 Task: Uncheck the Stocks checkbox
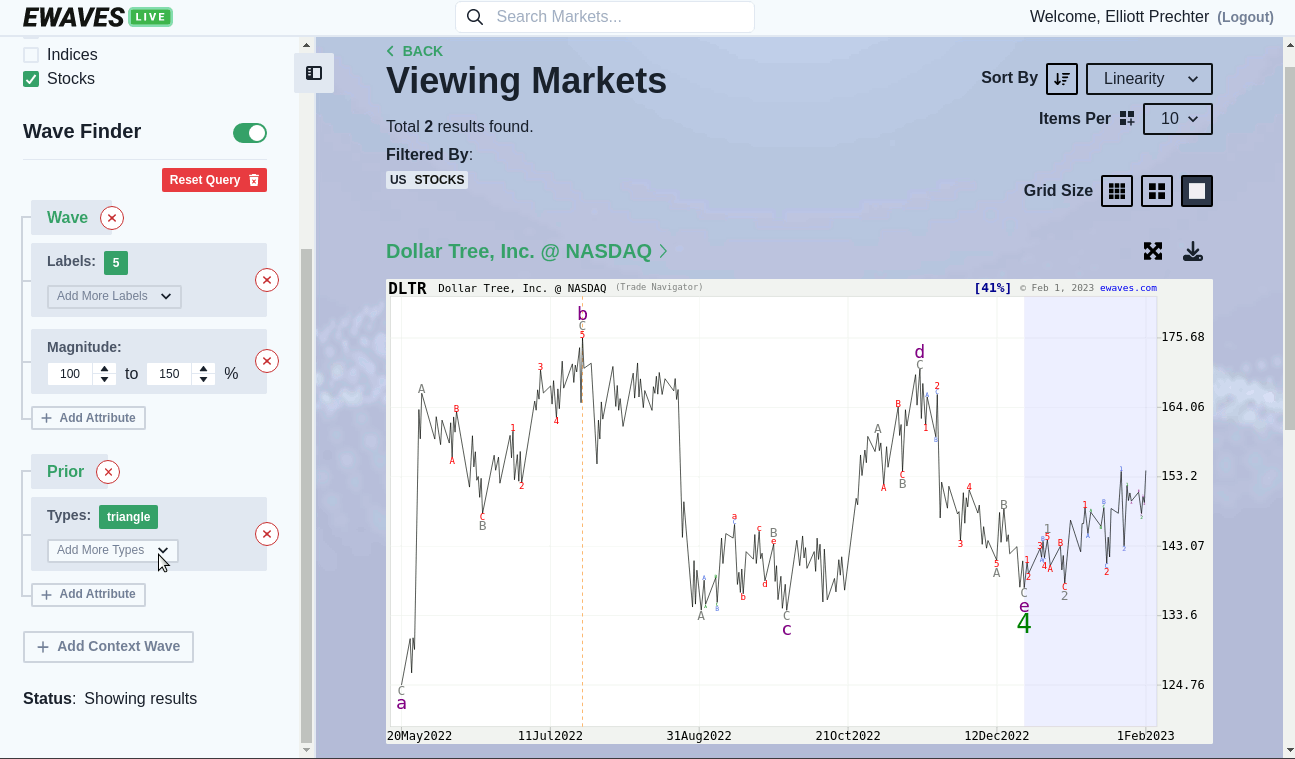[31, 79]
